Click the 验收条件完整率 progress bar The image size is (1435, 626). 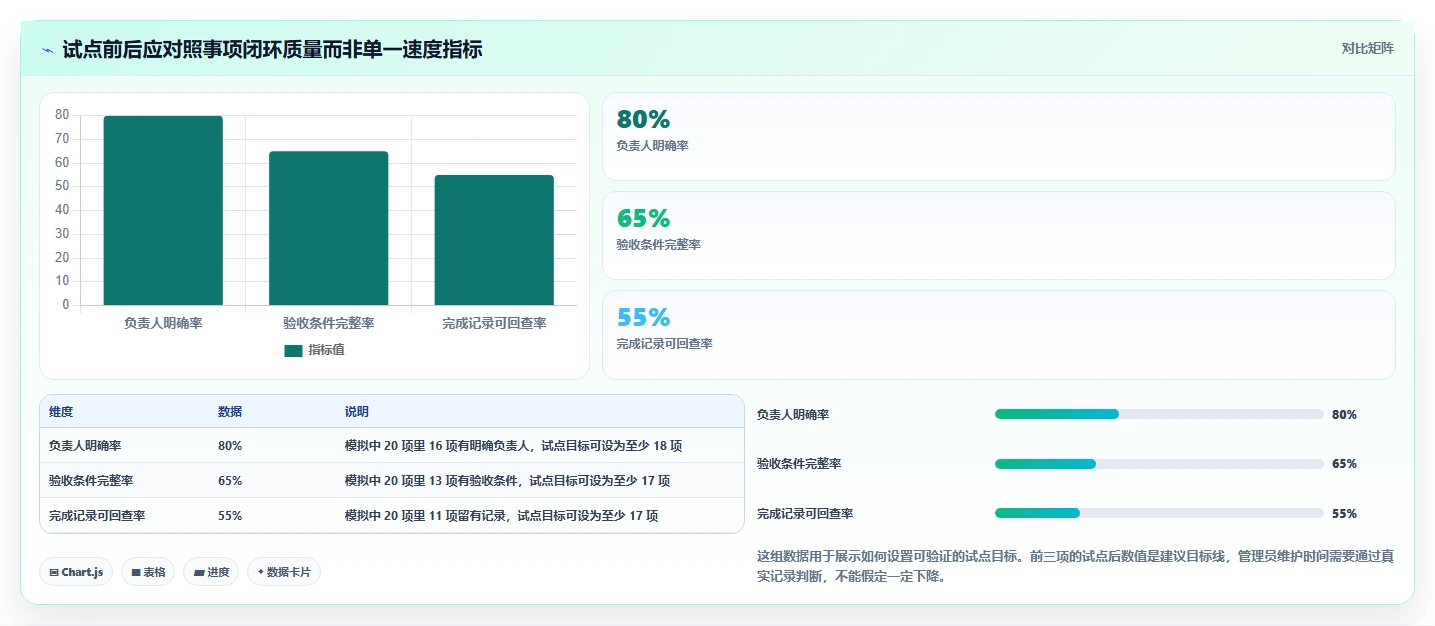[1159, 464]
